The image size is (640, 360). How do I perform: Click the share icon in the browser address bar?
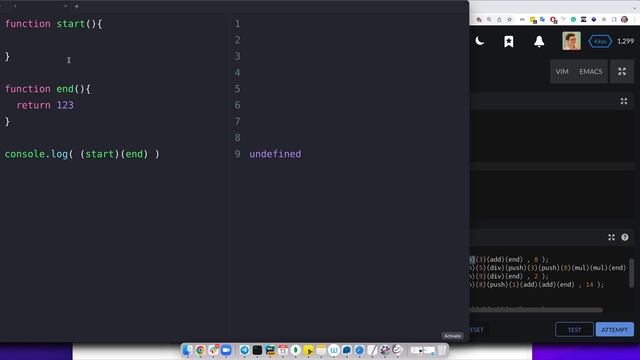click(499, 20)
